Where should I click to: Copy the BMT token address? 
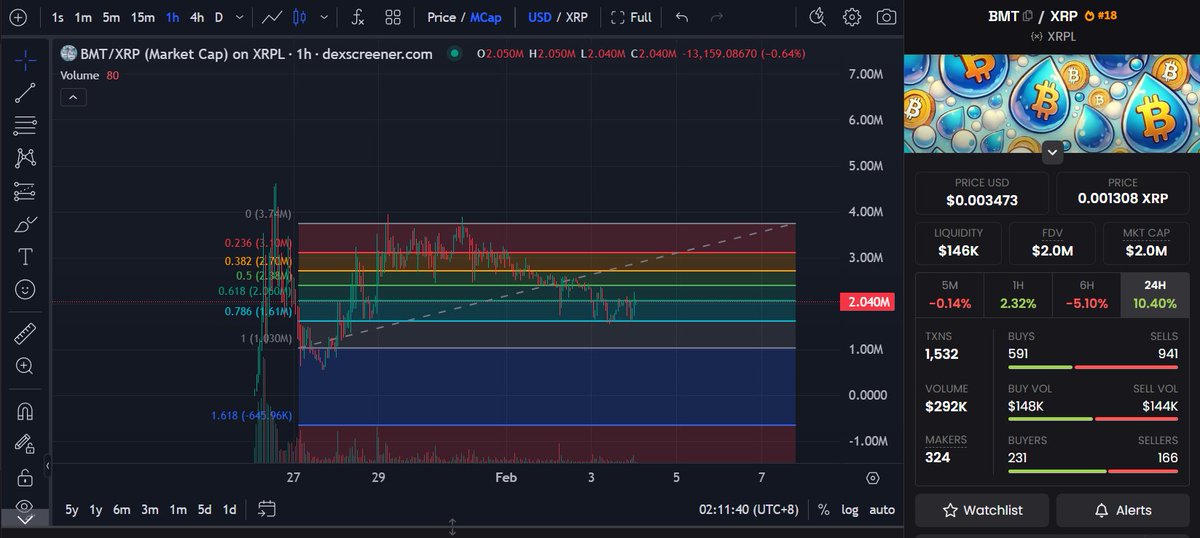tap(1028, 16)
